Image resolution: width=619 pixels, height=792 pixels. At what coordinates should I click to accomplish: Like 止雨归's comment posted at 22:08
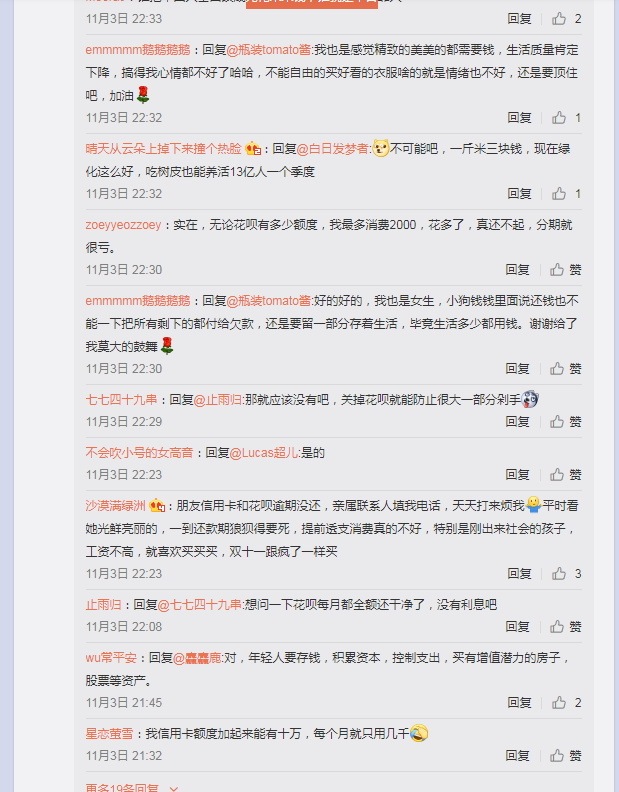click(565, 627)
